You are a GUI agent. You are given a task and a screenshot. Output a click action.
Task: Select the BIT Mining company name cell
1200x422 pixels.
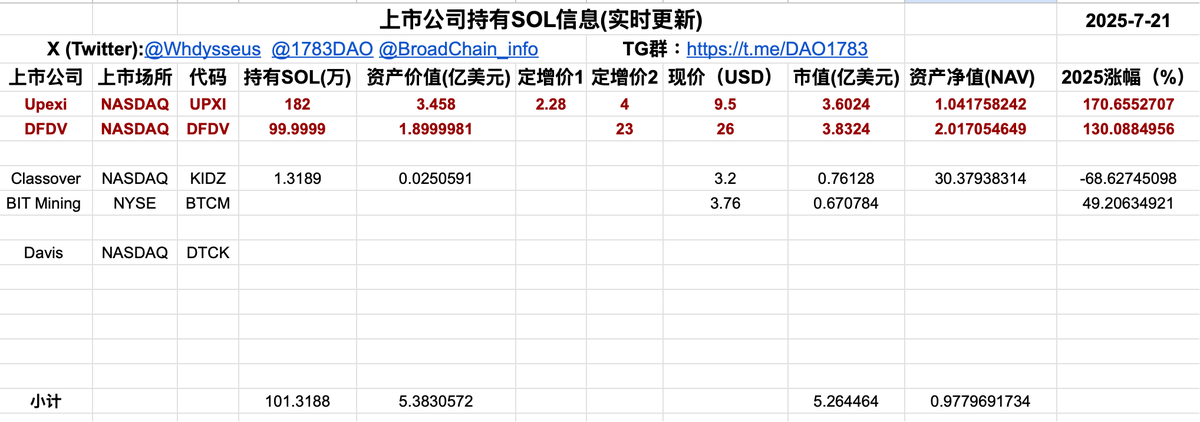pos(46,203)
